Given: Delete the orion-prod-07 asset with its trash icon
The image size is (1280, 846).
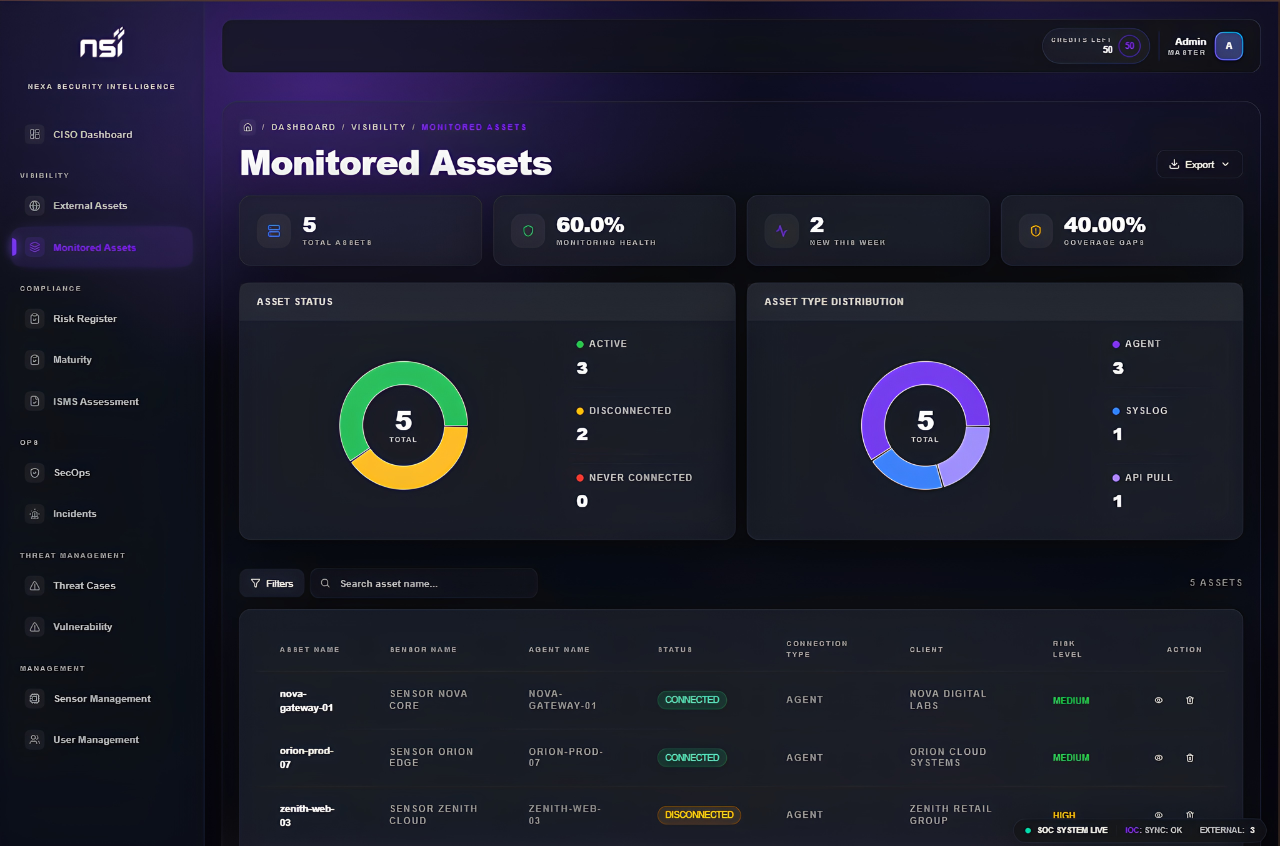Looking at the screenshot, I should click(1190, 758).
